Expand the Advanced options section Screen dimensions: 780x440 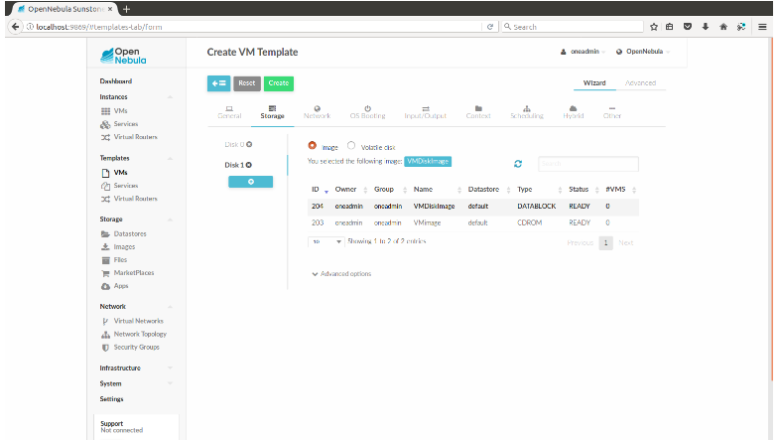[341, 273]
